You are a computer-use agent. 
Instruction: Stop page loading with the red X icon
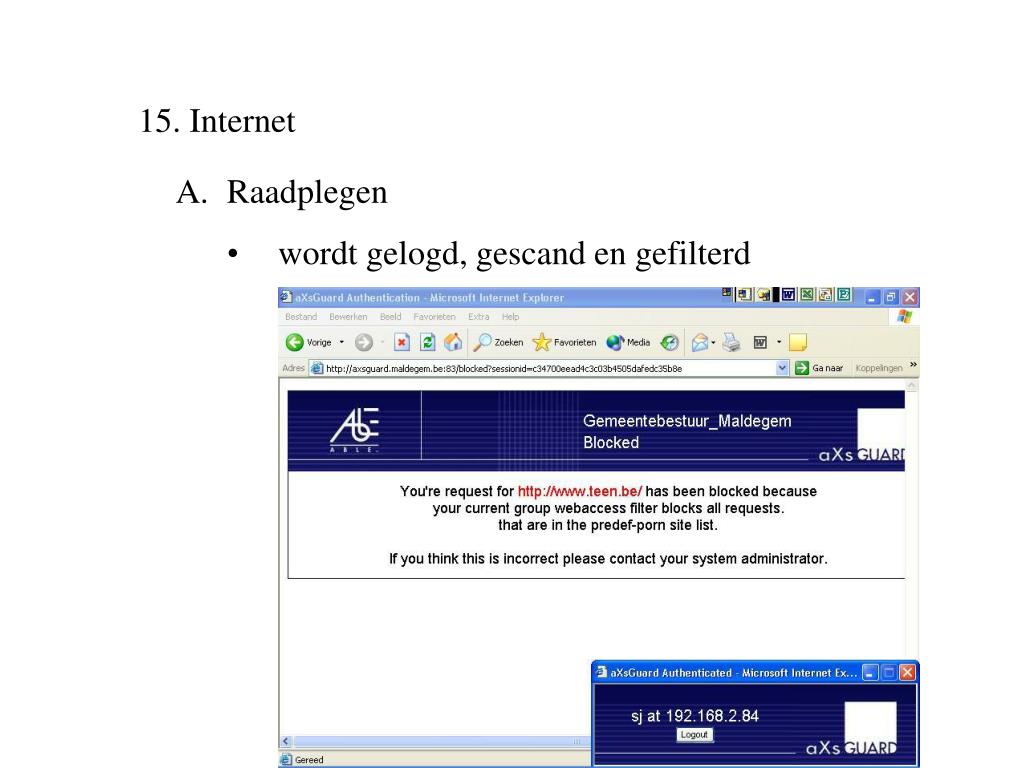click(402, 342)
